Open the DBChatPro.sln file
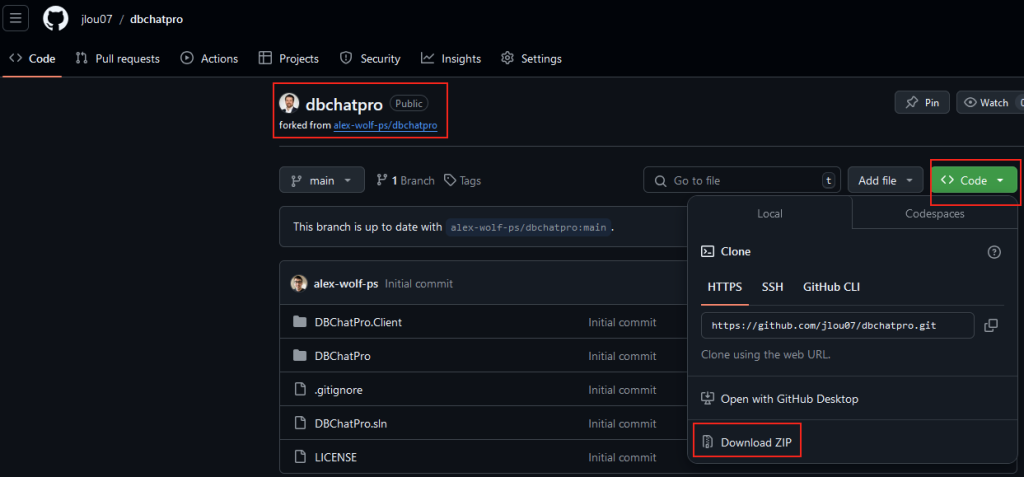1024x477 pixels. [x=351, y=423]
